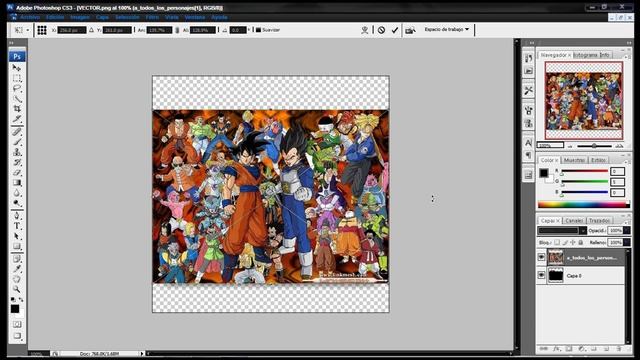Hide the a_todos_los_person layer with eye icon
Image resolution: width=640 pixels, height=360 pixels.
pyautogui.click(x=541, y=257)
